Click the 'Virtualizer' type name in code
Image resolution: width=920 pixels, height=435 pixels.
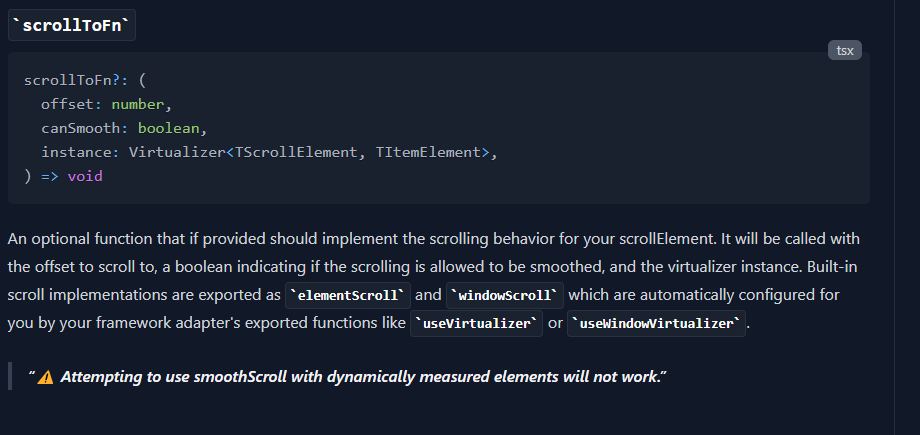(177, 153)
